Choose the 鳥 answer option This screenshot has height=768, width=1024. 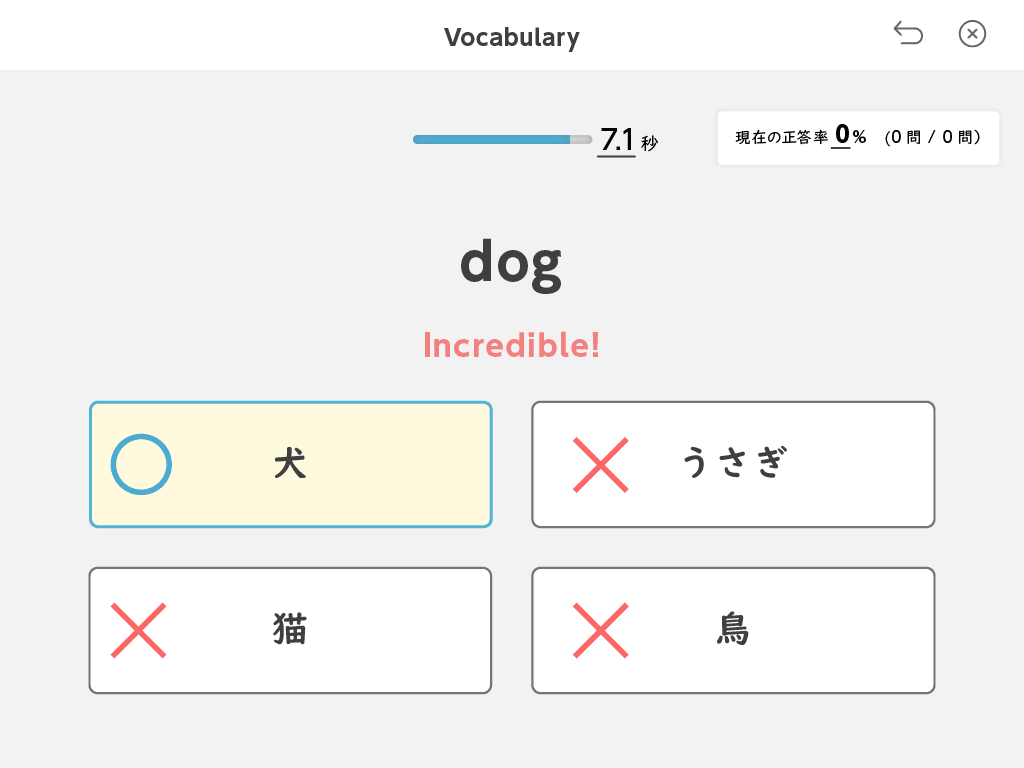(733, 630)
